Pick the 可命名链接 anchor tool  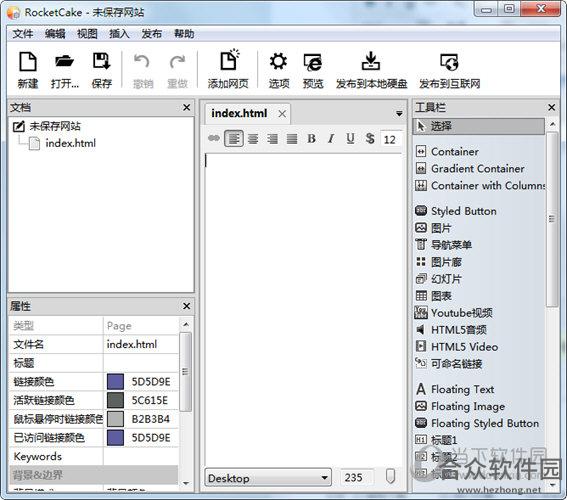(x=449, y=364)
